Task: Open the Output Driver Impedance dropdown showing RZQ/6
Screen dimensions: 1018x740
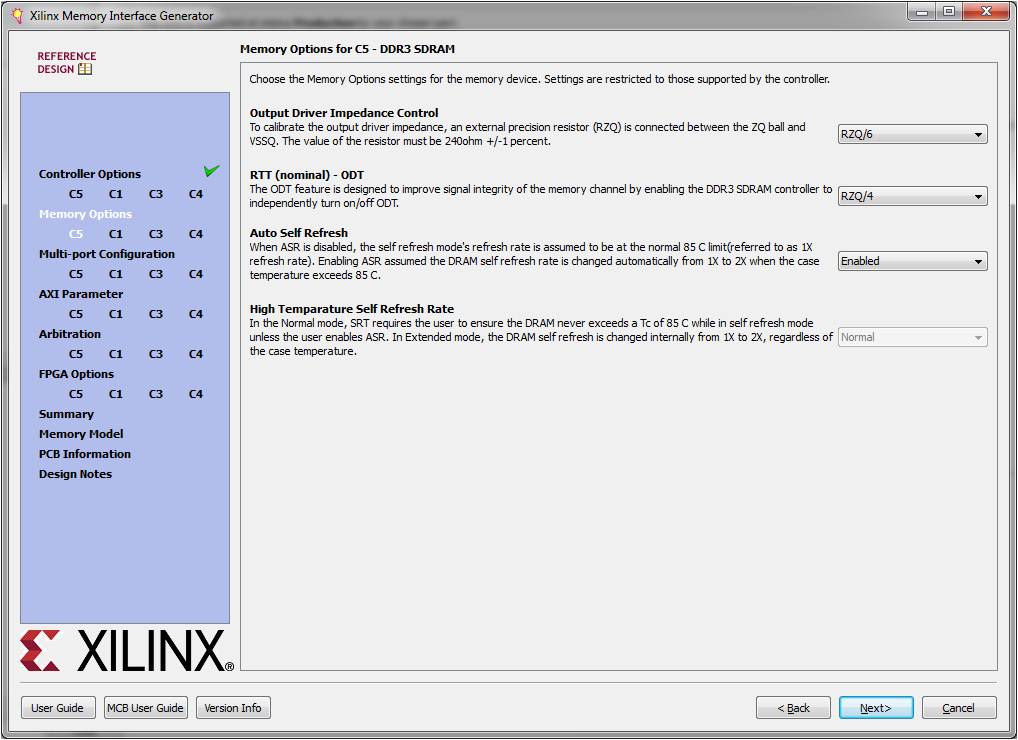Action: pyautogui.click(x=912, y=134)
